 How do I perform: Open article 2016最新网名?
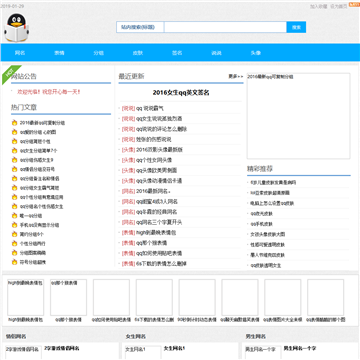[153, 191]
